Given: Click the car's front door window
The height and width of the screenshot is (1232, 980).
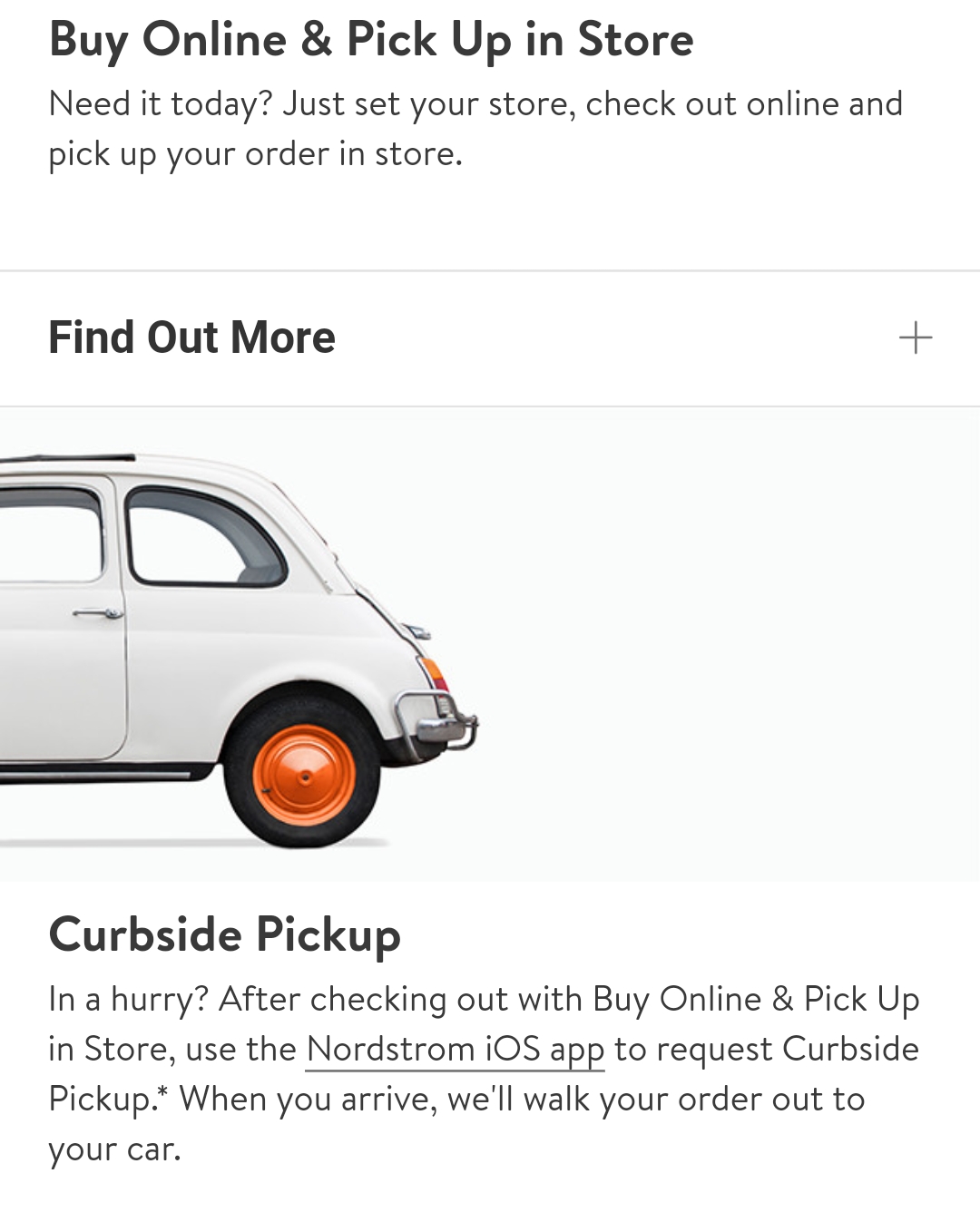Looking at the screenshot, I should 50,535.
